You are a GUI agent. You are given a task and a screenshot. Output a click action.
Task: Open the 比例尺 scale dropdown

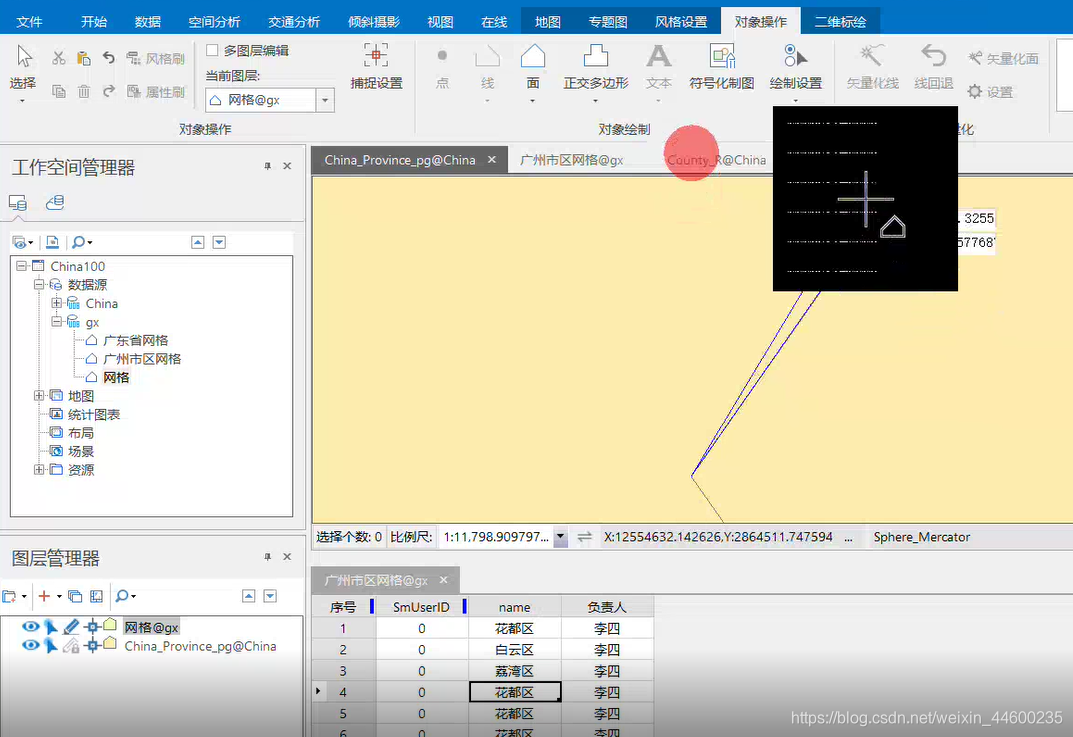(560, 537)
